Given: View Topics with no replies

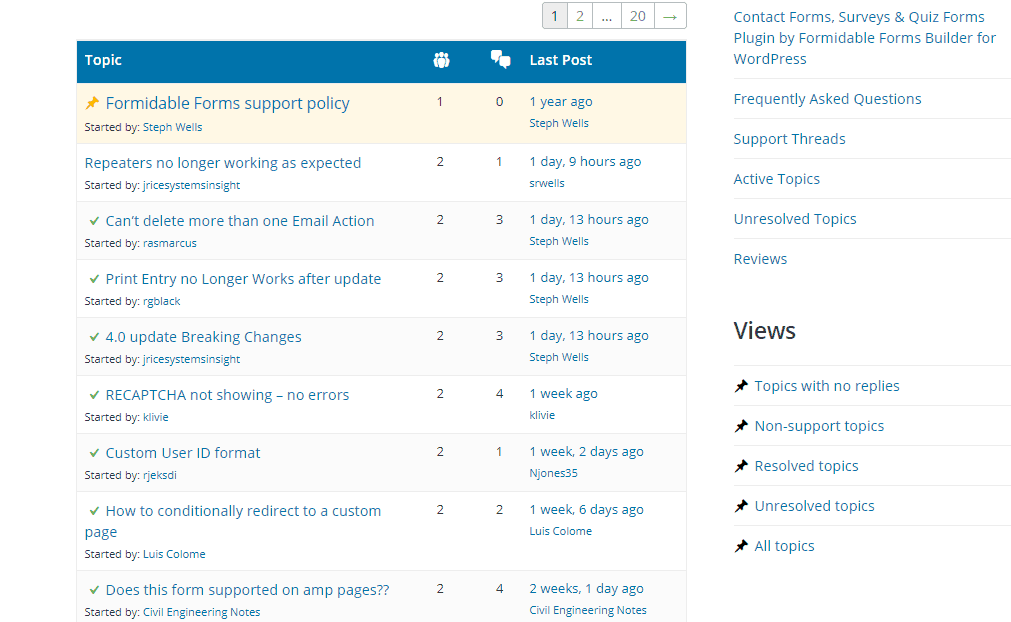Looking at the screenshot, I should click(827, 385).
